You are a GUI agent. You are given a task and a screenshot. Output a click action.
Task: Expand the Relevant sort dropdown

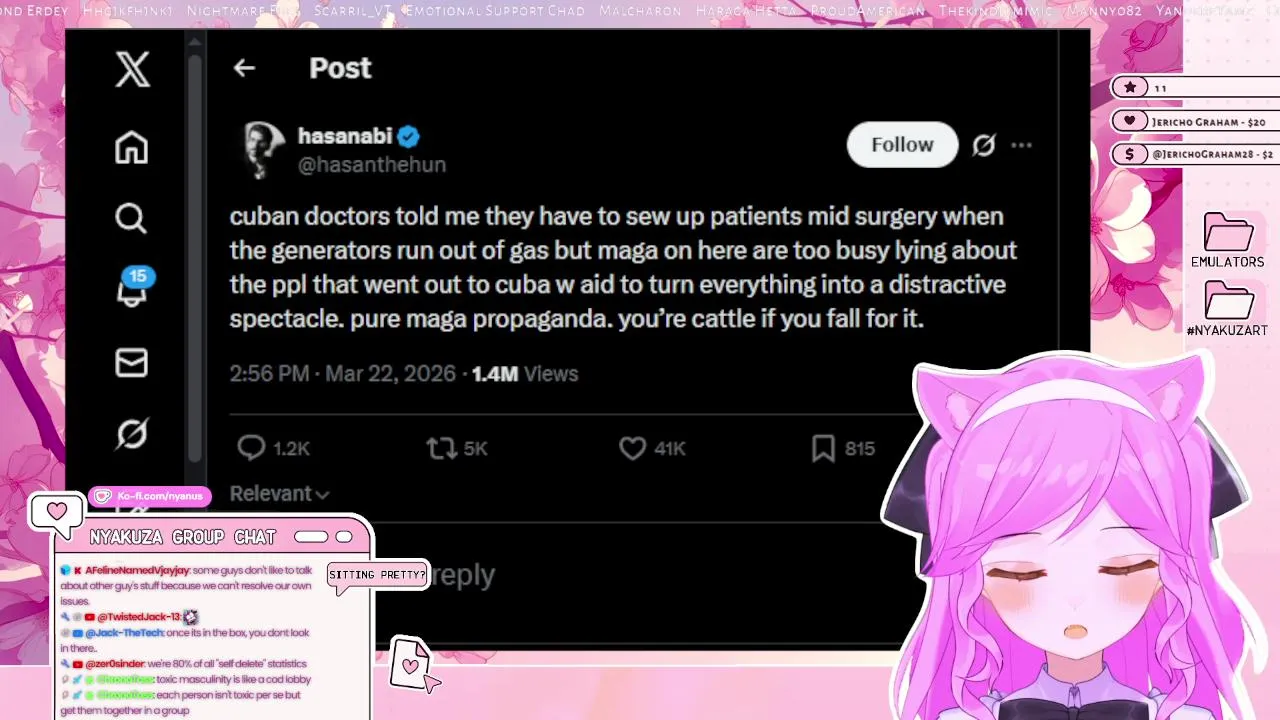[280, 493]
